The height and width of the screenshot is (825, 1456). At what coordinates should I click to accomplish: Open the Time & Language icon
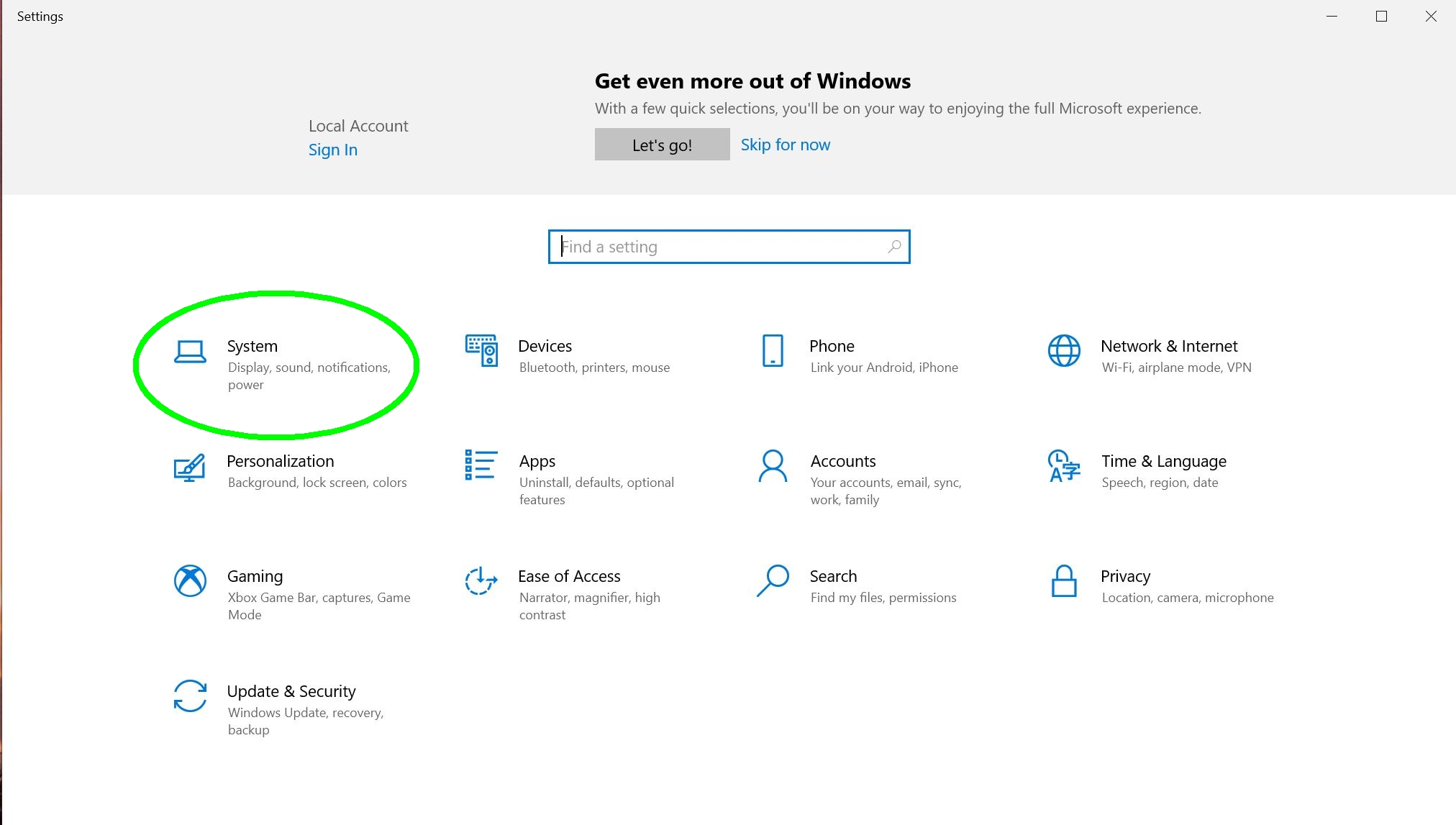pyautogui.click(x=1064, y=466)
